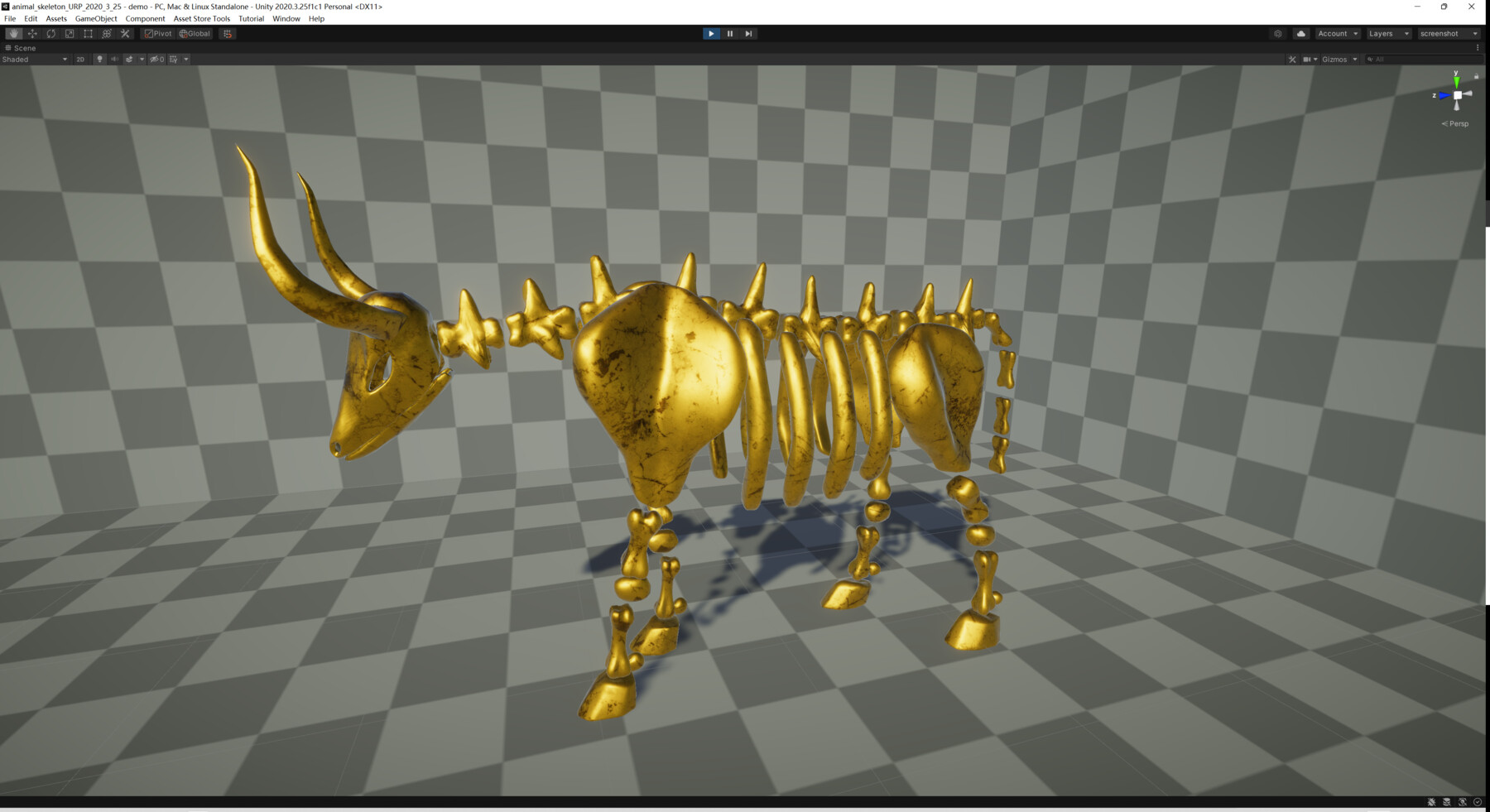This screenshot has width=1490, height=812.
Task: Click the Account button
Action: (x=1336, y=33)
